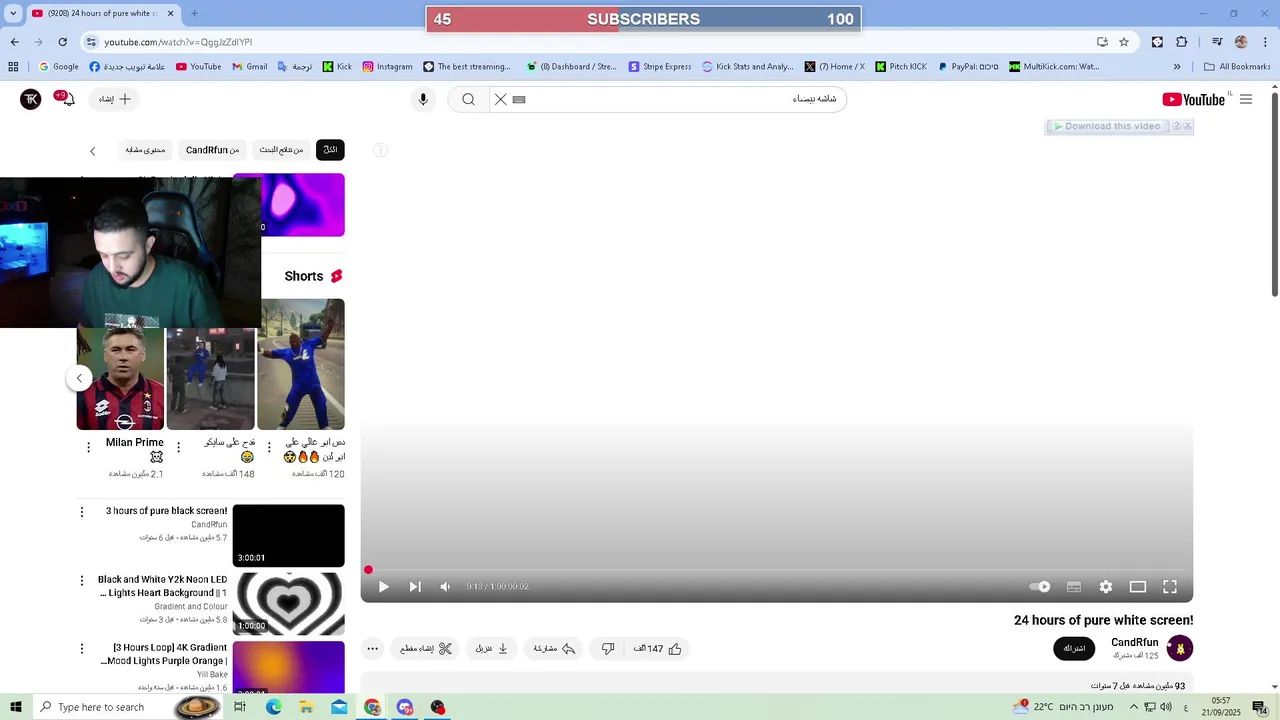Open 3 hours of pure black screen thumbnail
The image size is (1280, 720).
pyautogui.click(x=288, y=535)
